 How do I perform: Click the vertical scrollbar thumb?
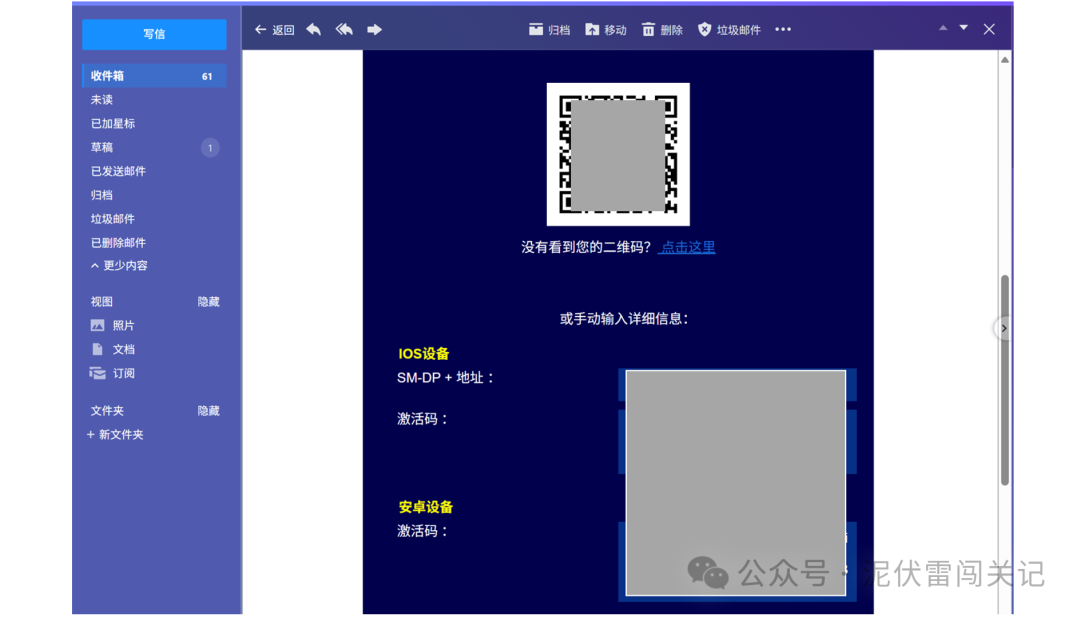[x=1005, y=380]
